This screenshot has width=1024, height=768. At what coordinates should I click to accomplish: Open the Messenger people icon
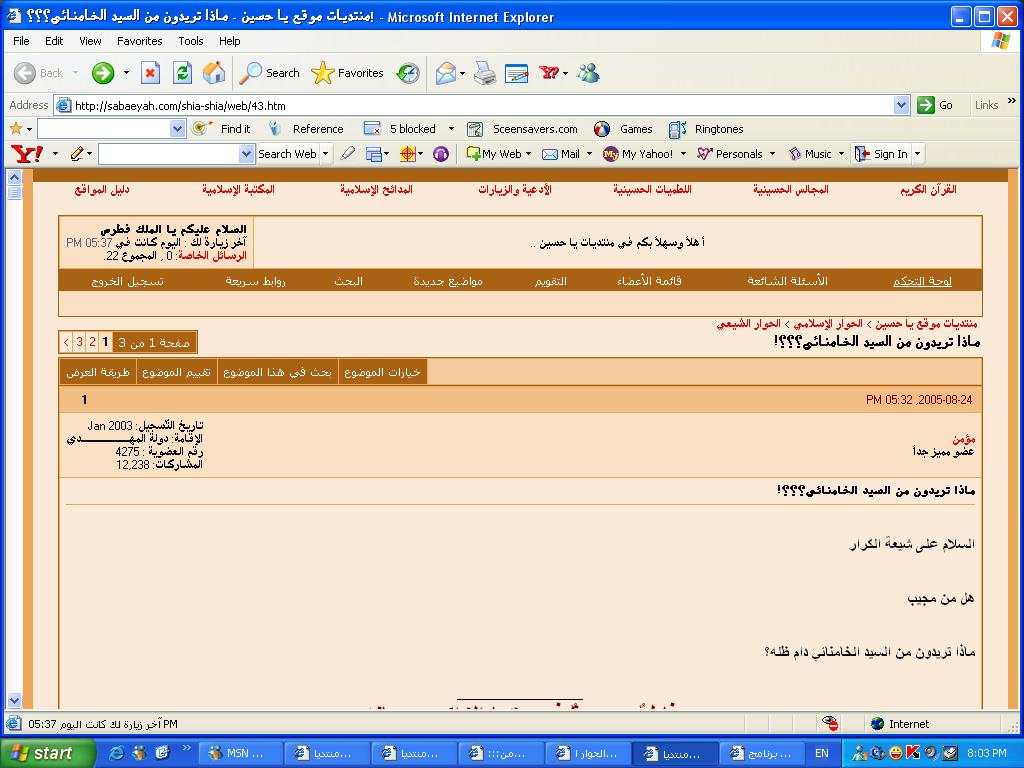pyautogui.click(x=588, y=73)
